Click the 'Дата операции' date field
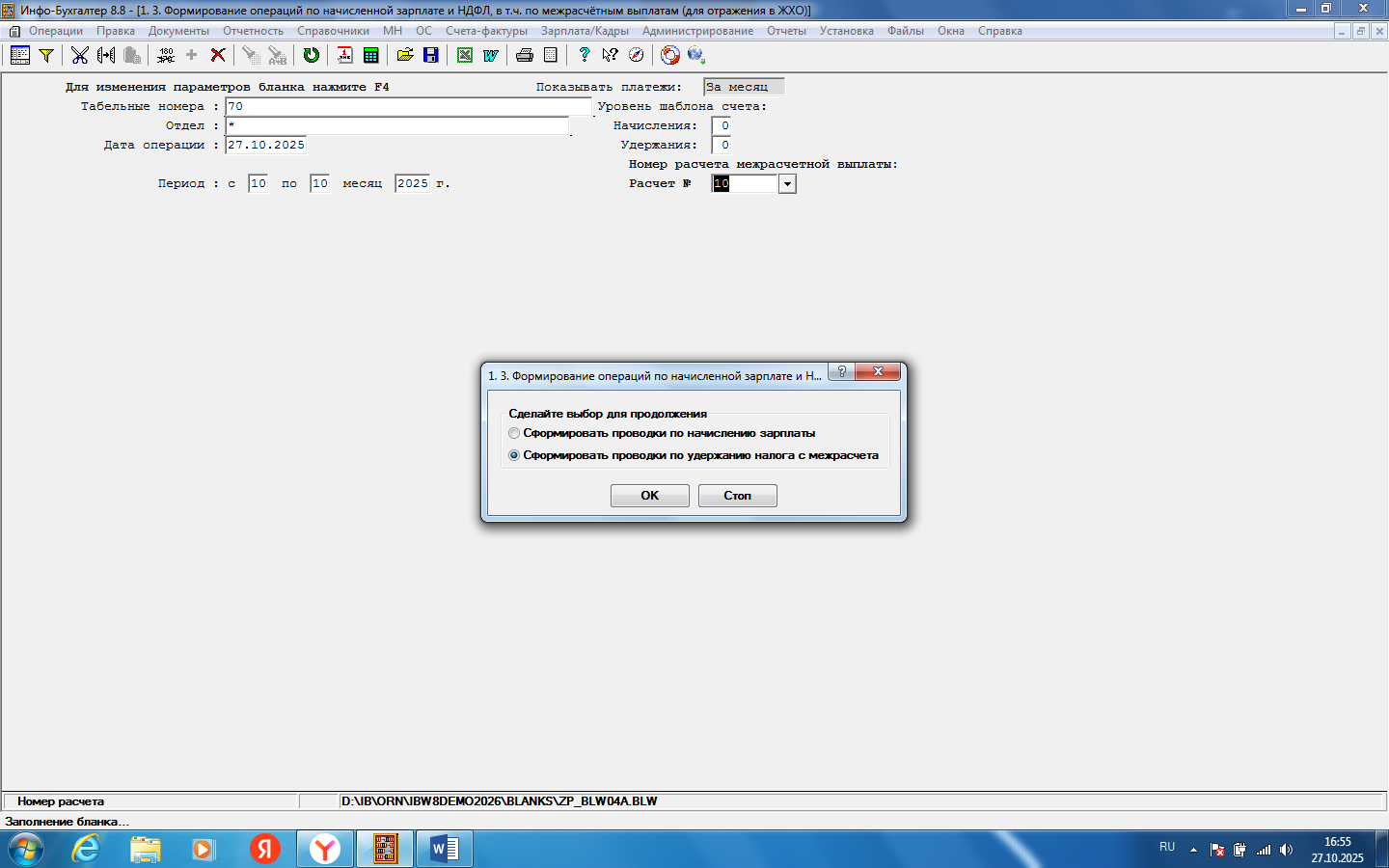This screenshot has width=1389, height=868. click(266, 145)
